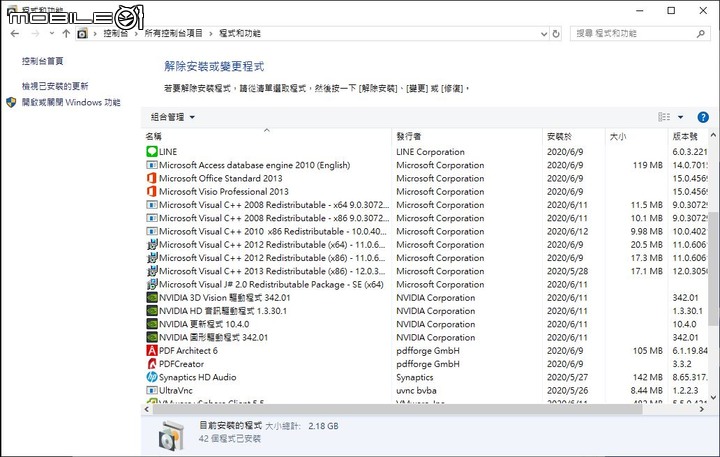Select Microsoft Visual C++ 2008 x86 row
Image resolution: width=720 pixels, height=457 pixels.
[x=425, y=218]
